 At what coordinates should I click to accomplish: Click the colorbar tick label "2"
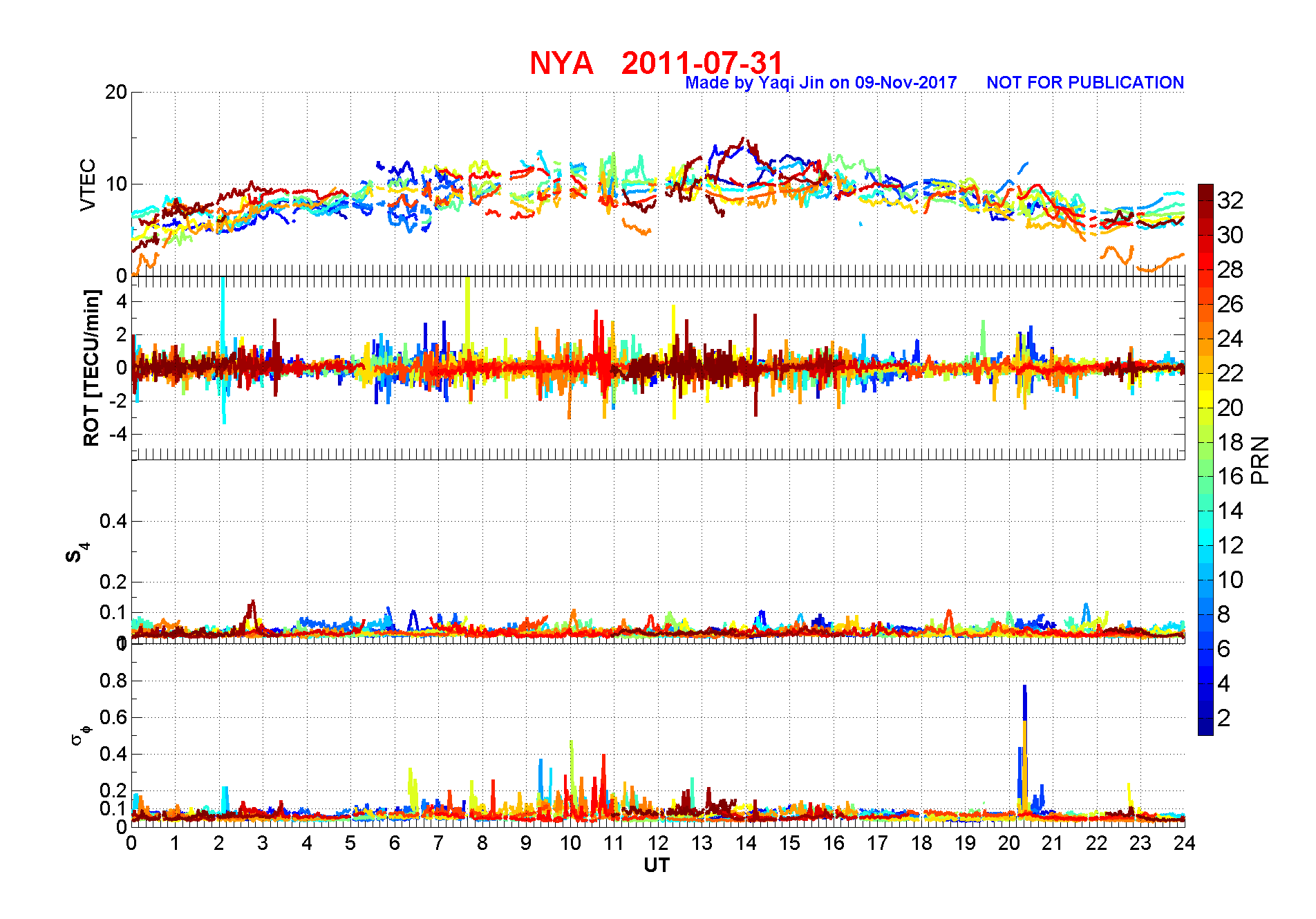point(1224,718)
